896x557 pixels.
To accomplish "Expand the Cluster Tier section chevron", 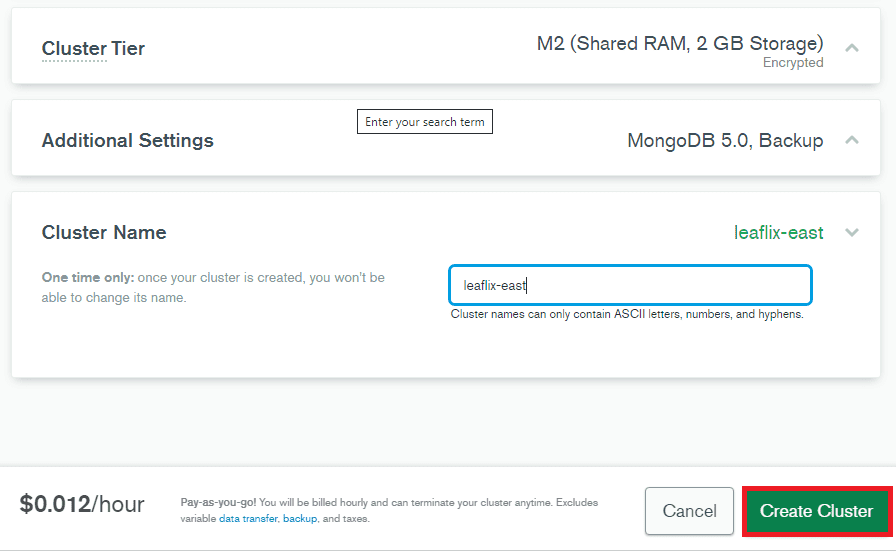I will 851,48.
